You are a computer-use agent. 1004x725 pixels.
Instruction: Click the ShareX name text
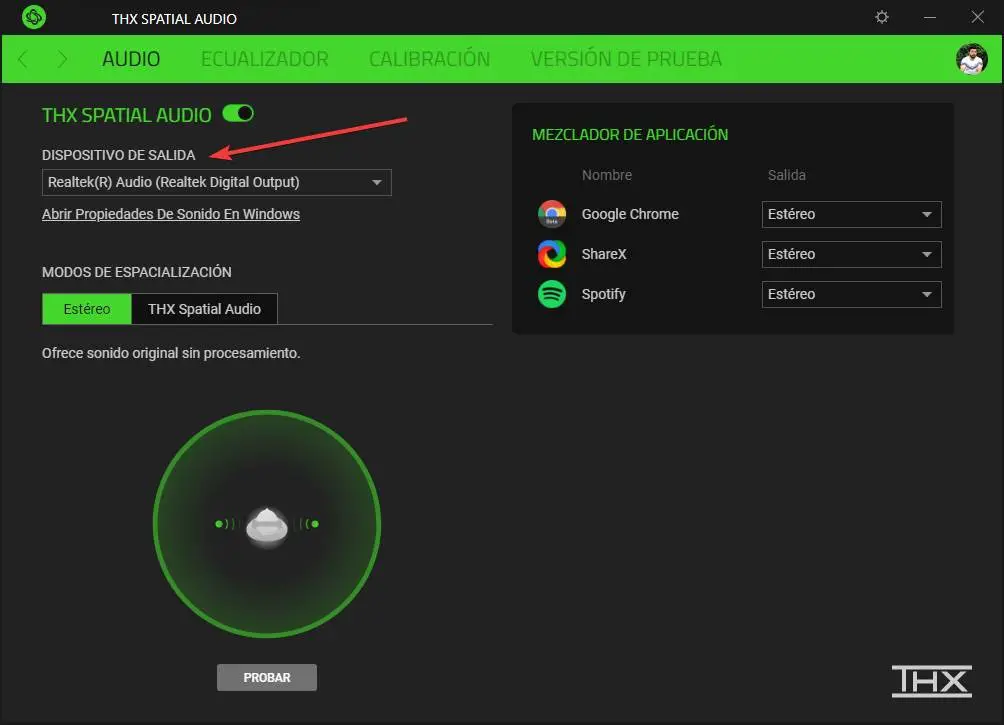(604, 254)
